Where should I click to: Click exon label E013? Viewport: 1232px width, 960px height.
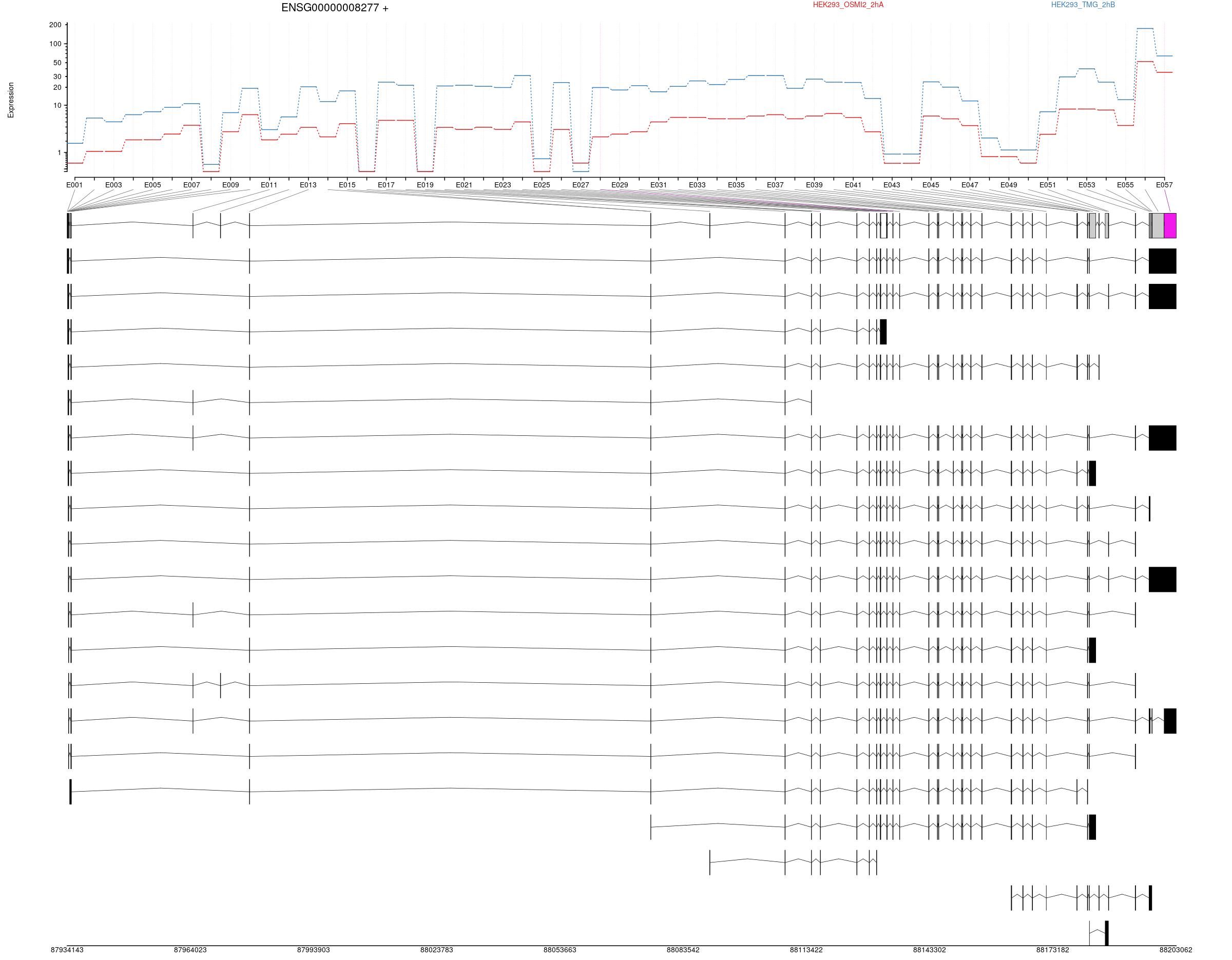pyautogui.click(x=308, y=185)
